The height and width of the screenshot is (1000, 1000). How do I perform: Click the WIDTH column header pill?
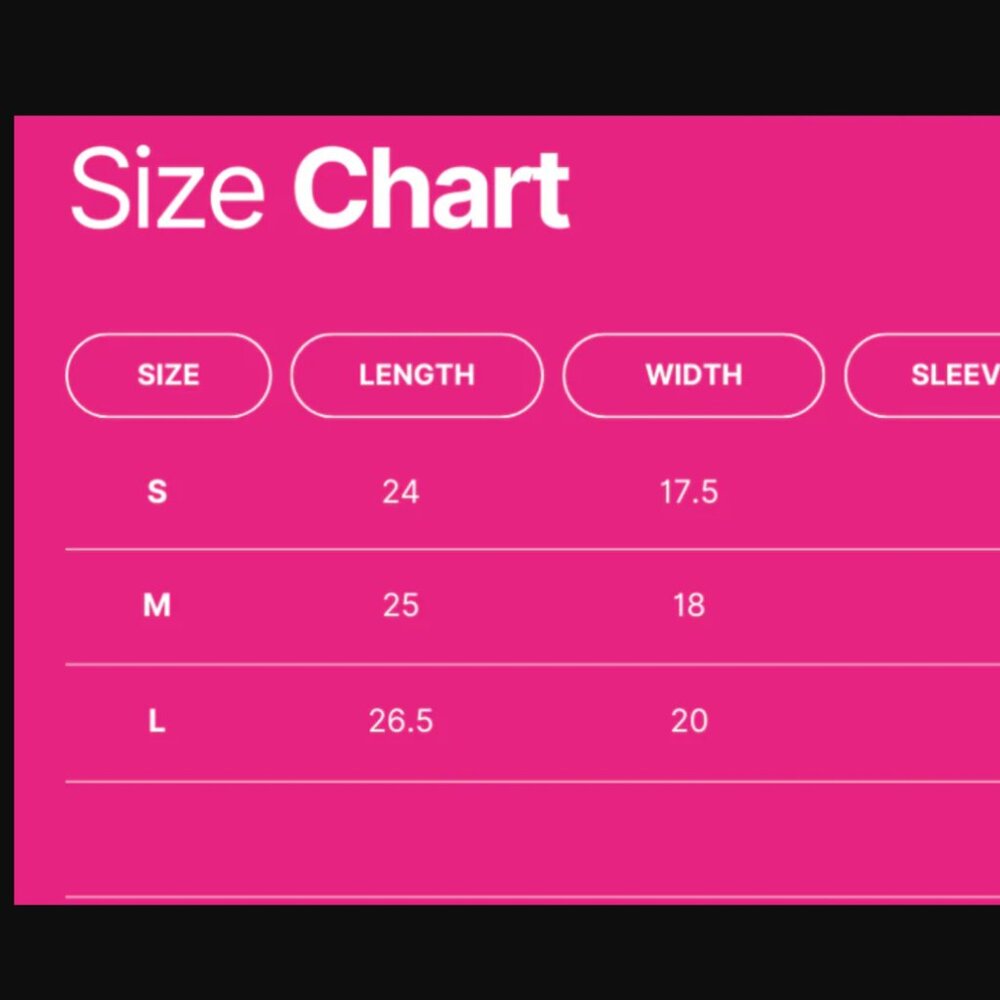point(693,375)
